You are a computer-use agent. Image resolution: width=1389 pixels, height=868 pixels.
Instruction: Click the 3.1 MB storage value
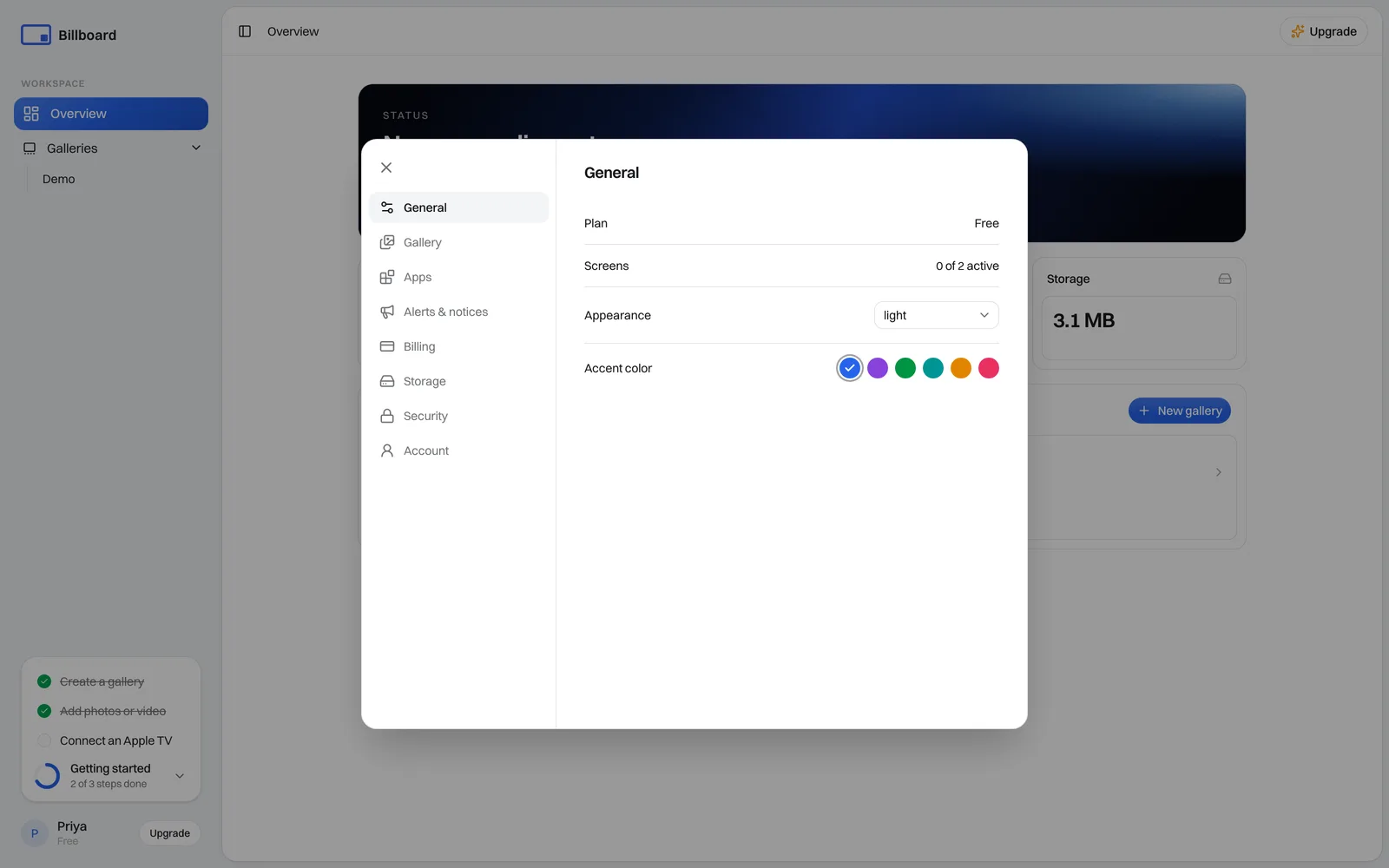tap(1083, 320)
